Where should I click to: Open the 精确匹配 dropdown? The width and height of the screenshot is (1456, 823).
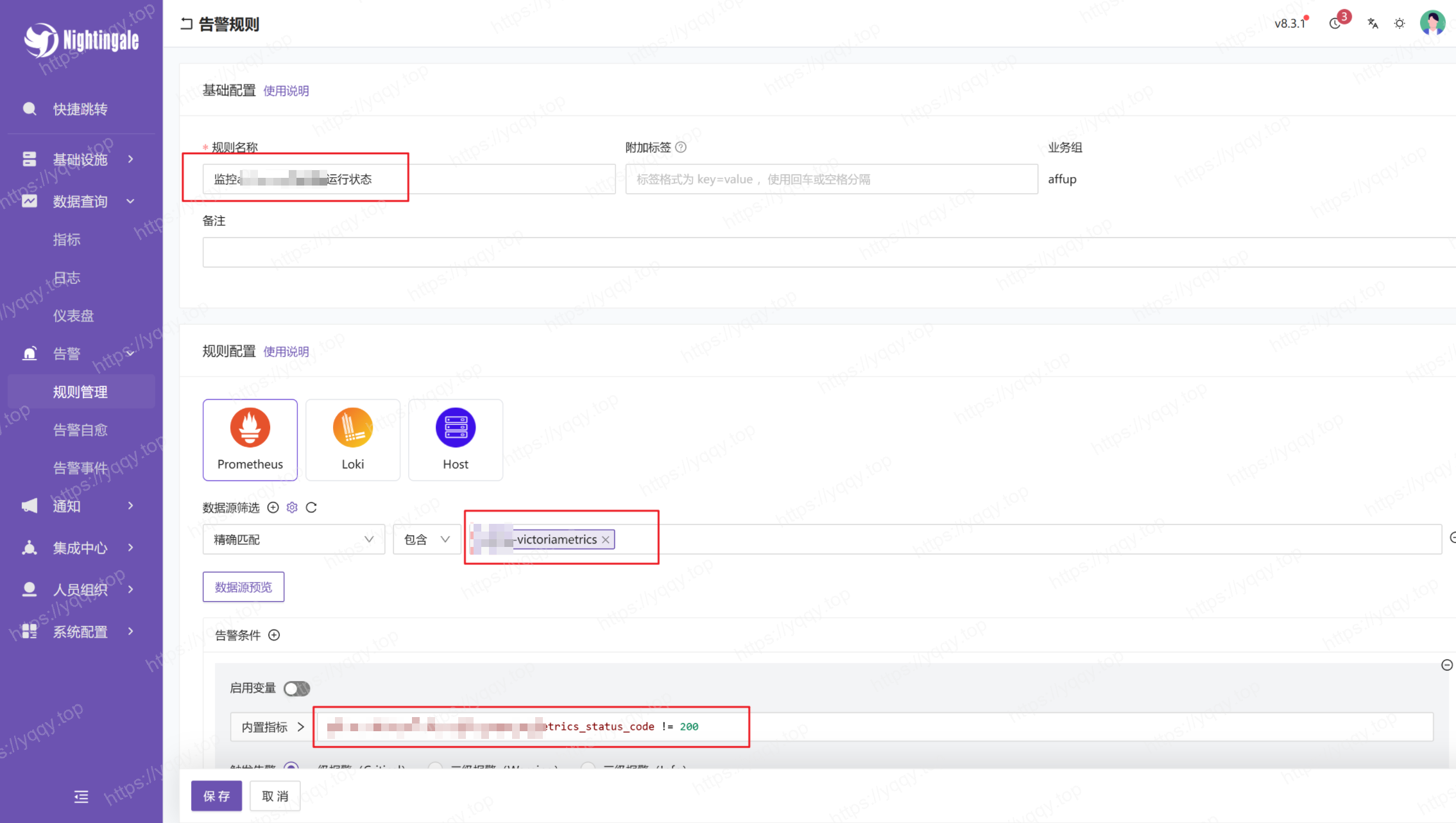point(293,539)
